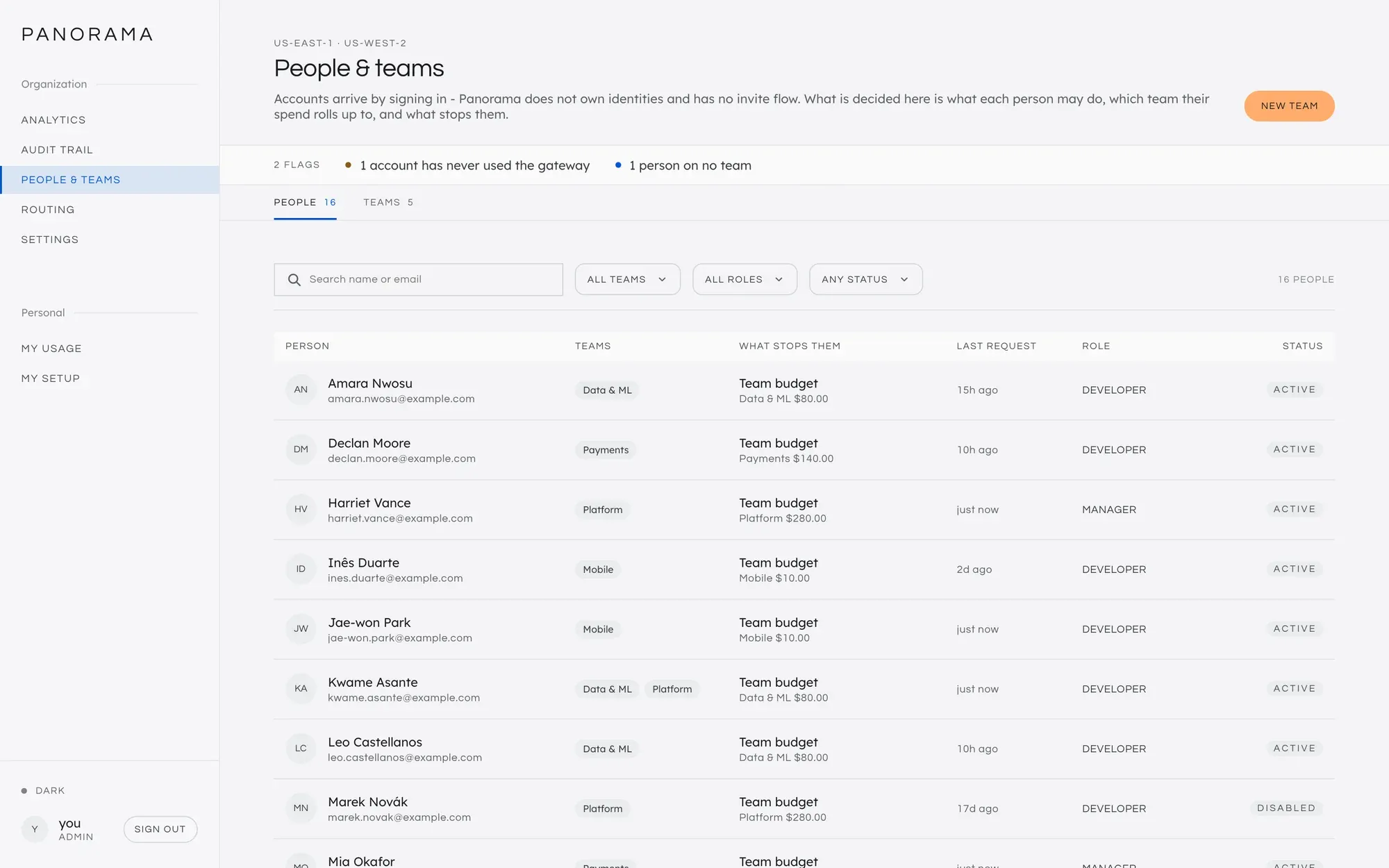Click the New Team button
The image size is (1389, 868).
pyautogui.click(x=1289, y=106)
